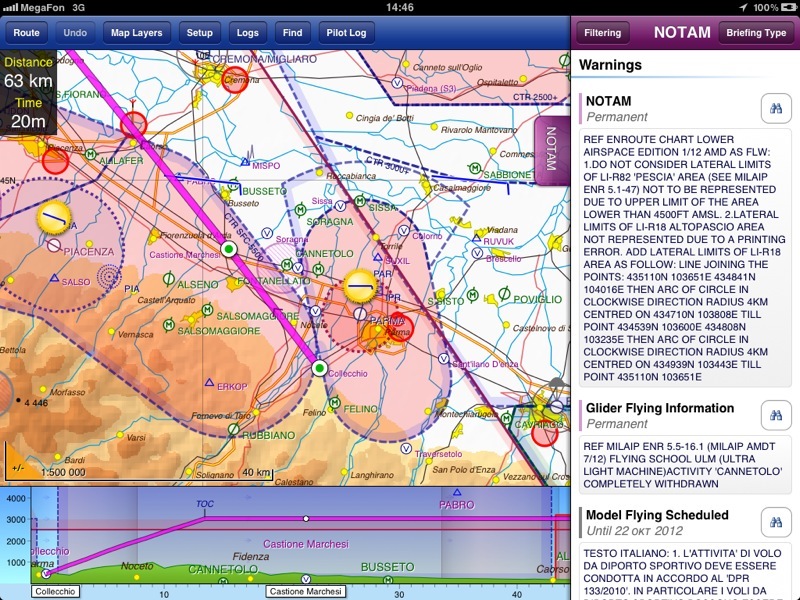Screen dimensions: 800x600
Task: Toggle the +/- map scale corner button
Action: point(18,467)
